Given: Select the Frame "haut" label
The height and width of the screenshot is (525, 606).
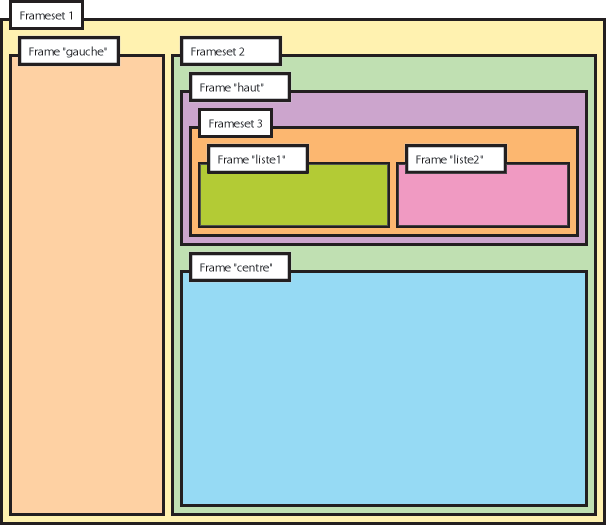Looking at the screenshot, I should click(x=239, y=88).
